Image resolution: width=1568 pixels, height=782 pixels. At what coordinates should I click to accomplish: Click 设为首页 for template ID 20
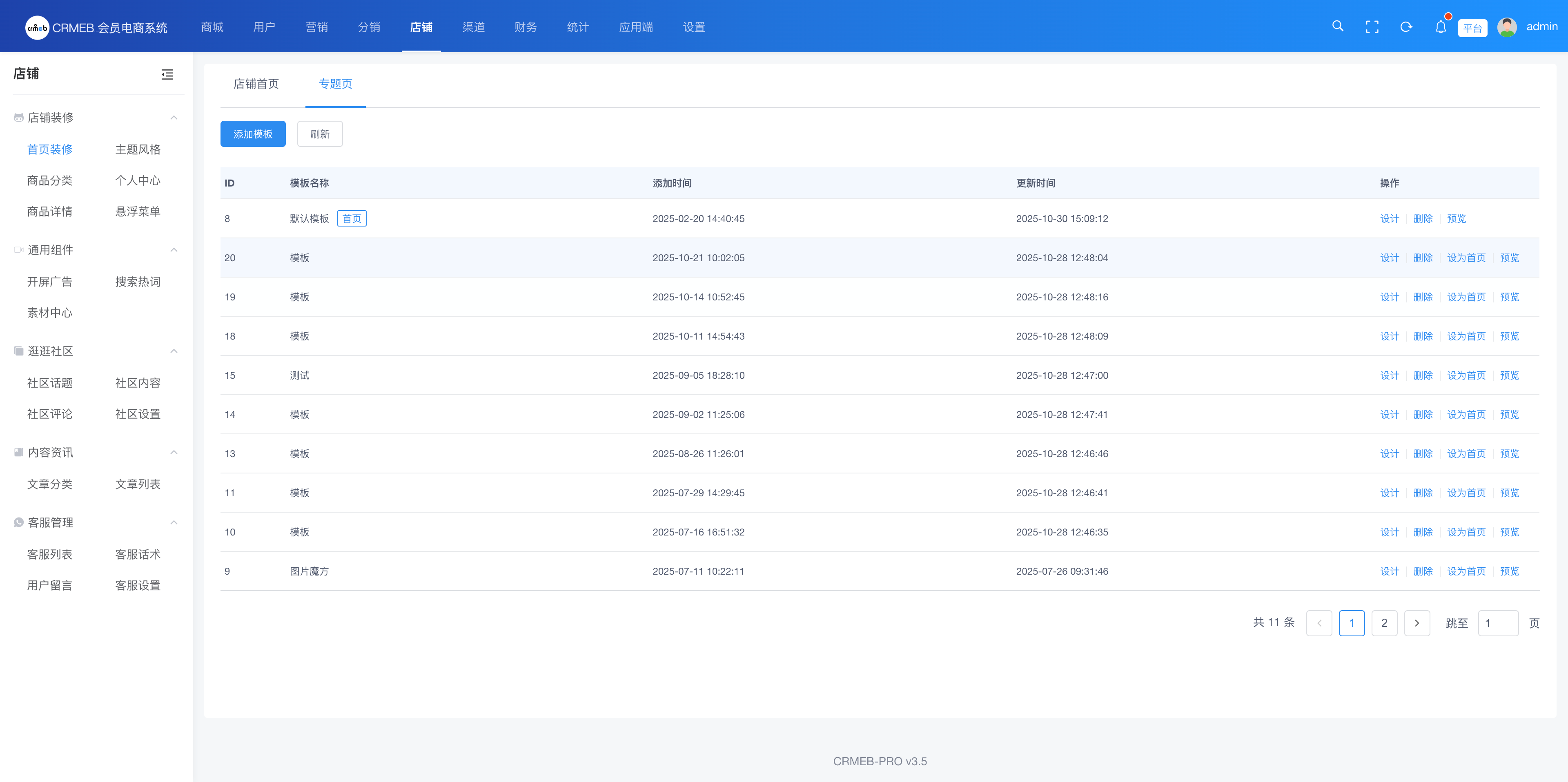tap(1466, 258)
